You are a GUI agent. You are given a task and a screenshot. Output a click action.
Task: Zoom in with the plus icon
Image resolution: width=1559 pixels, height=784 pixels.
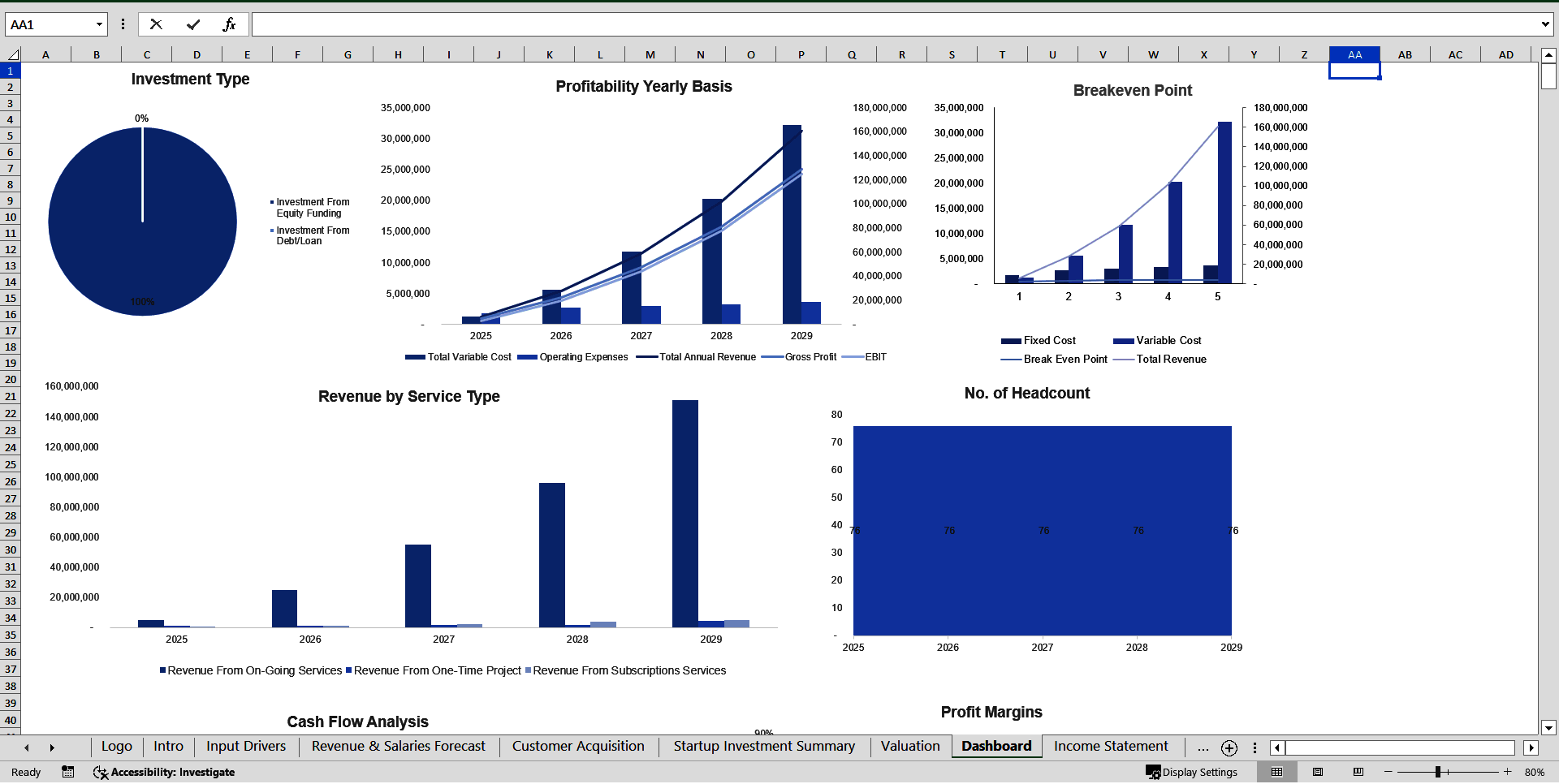(1508, 772)
